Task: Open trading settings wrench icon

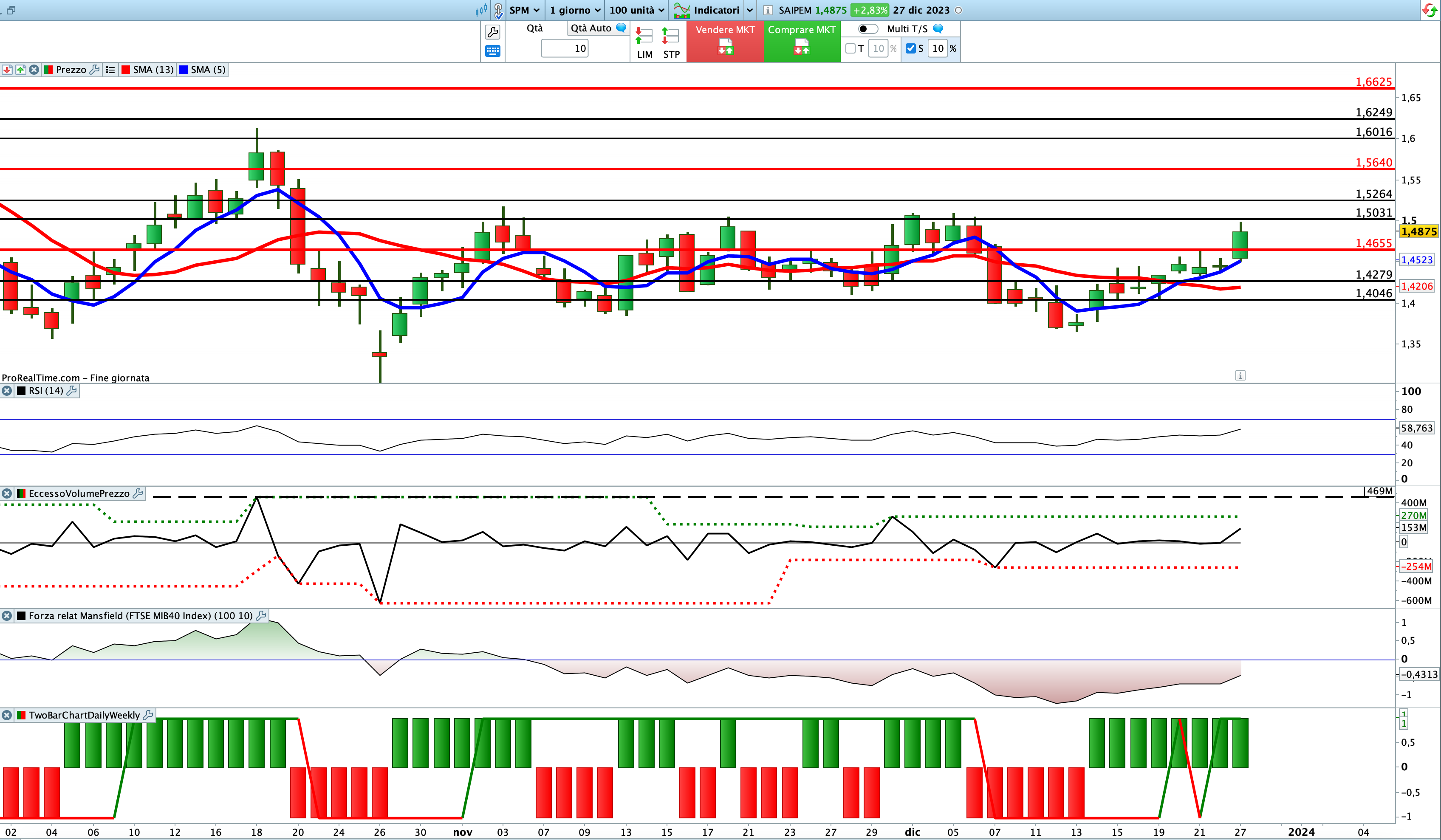Action: [492, 32]
